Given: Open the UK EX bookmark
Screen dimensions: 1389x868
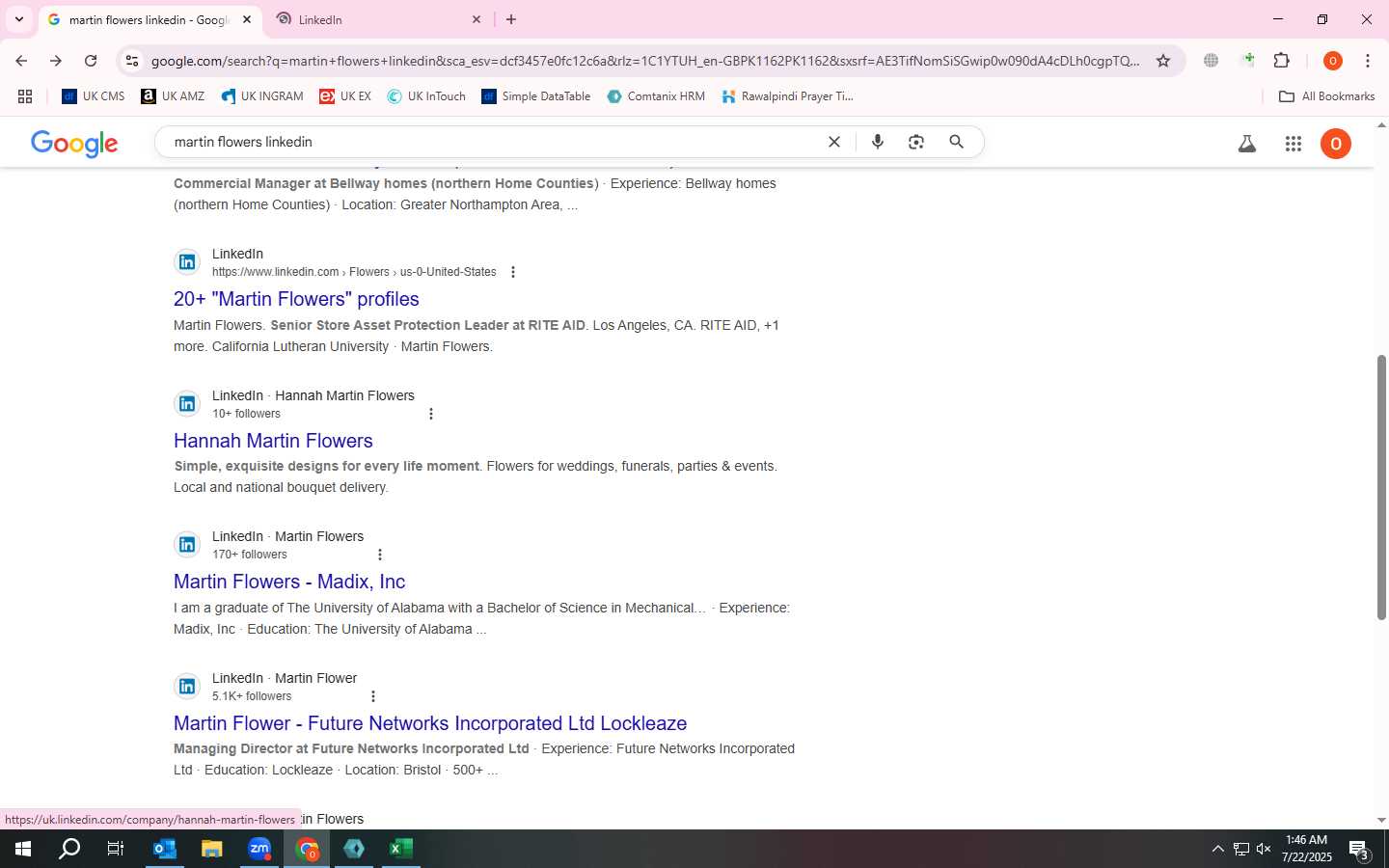Looking at the screenshot, I should (x=345, y=96).
